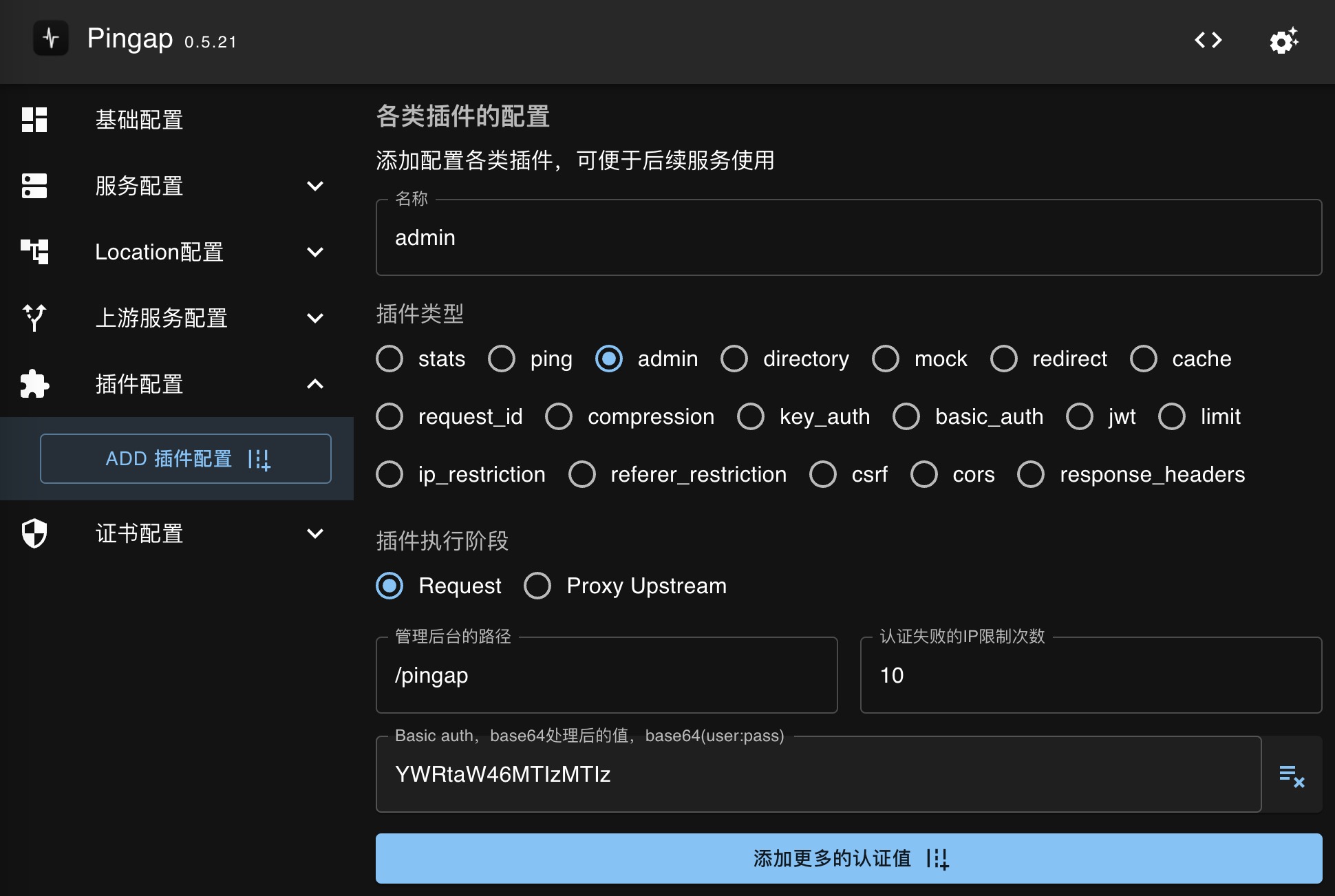Viewport: 1335px width, 896px height.
Task: Select the cache plugin type
Action: [x=1144, y=359]
